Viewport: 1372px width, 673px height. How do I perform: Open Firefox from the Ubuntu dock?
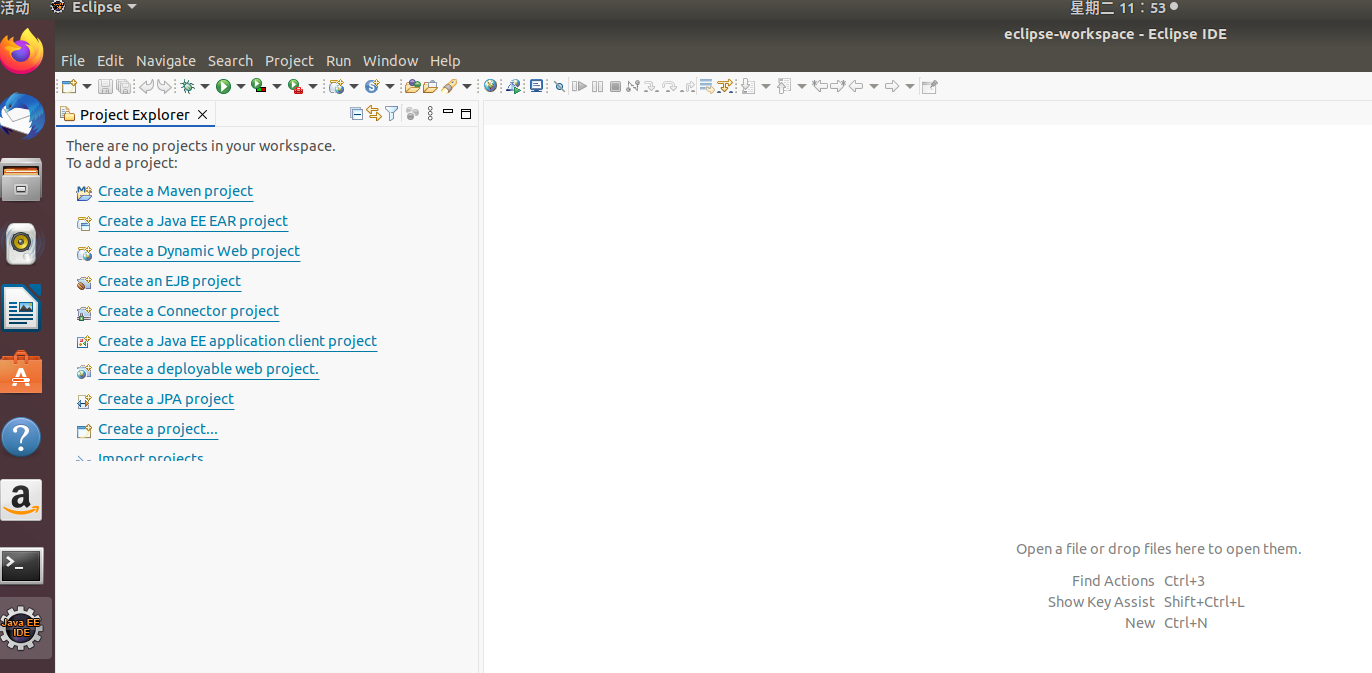[x=22, y=50]
